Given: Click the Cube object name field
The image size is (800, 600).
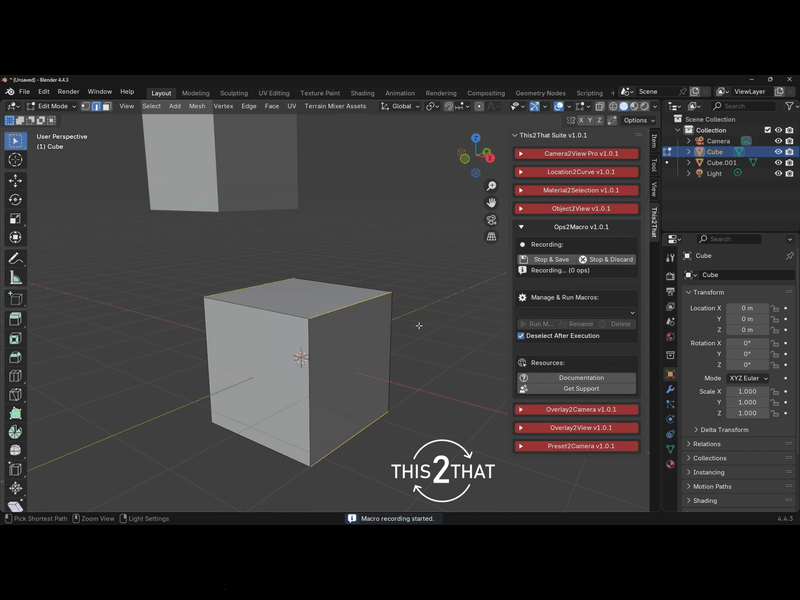Looking at the screenshot, I should coord(746,275).
